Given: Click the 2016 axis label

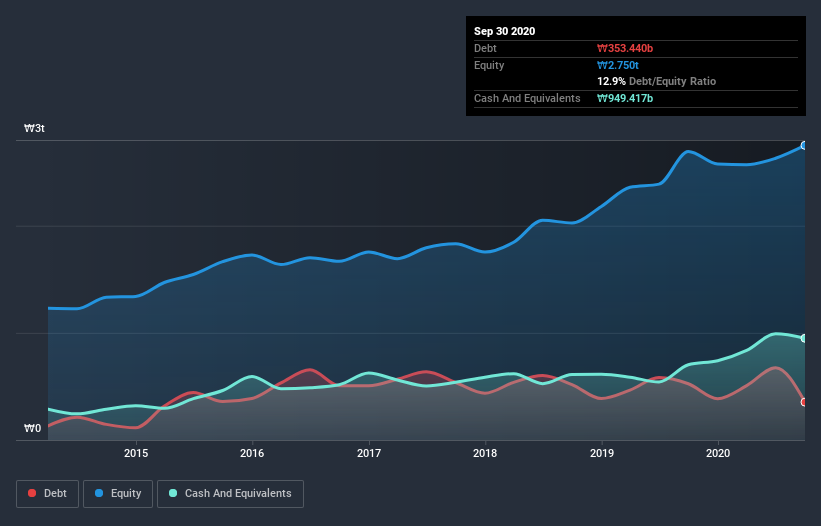Looking at the screenshot, I should coord(252,453).
